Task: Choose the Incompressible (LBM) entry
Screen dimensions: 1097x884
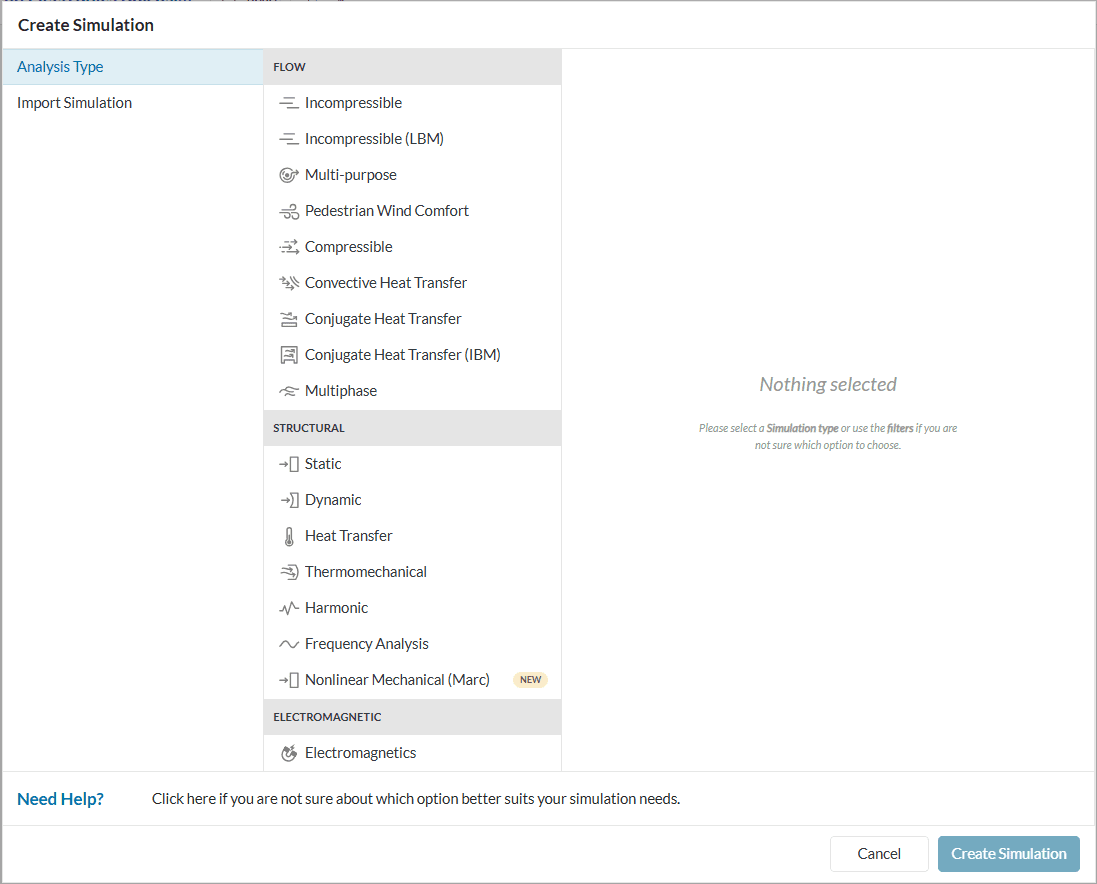Action: pos(374,139)
